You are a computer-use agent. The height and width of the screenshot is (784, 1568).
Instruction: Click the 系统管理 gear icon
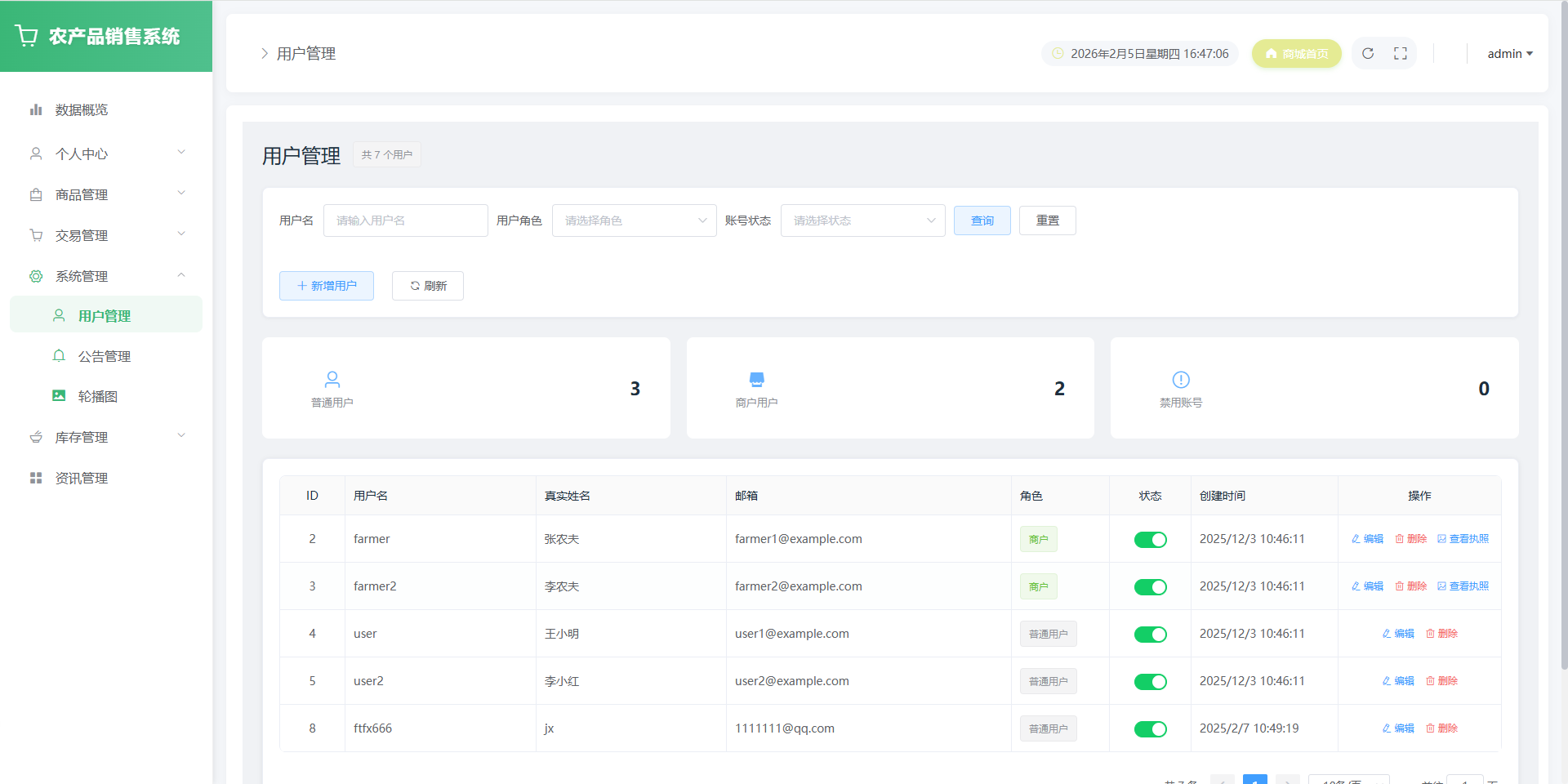(36, 276)
